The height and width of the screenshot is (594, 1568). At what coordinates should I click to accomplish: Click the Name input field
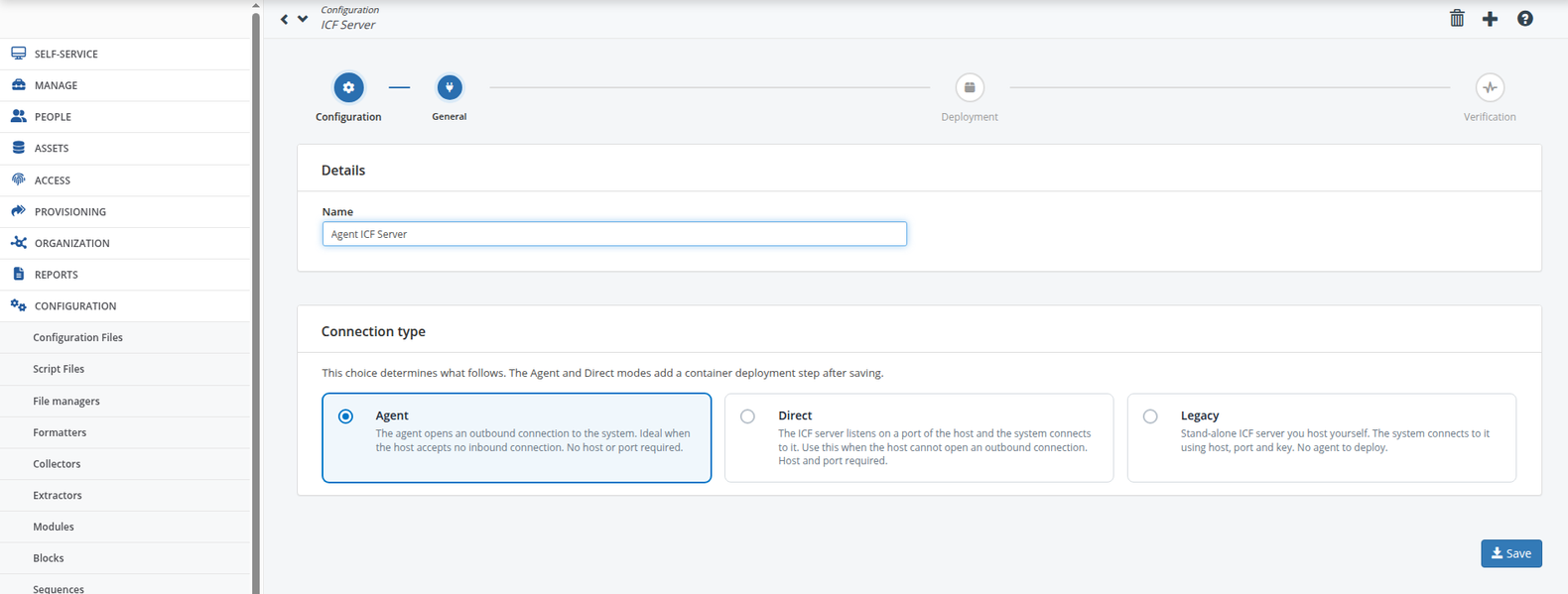coord(614,234)
